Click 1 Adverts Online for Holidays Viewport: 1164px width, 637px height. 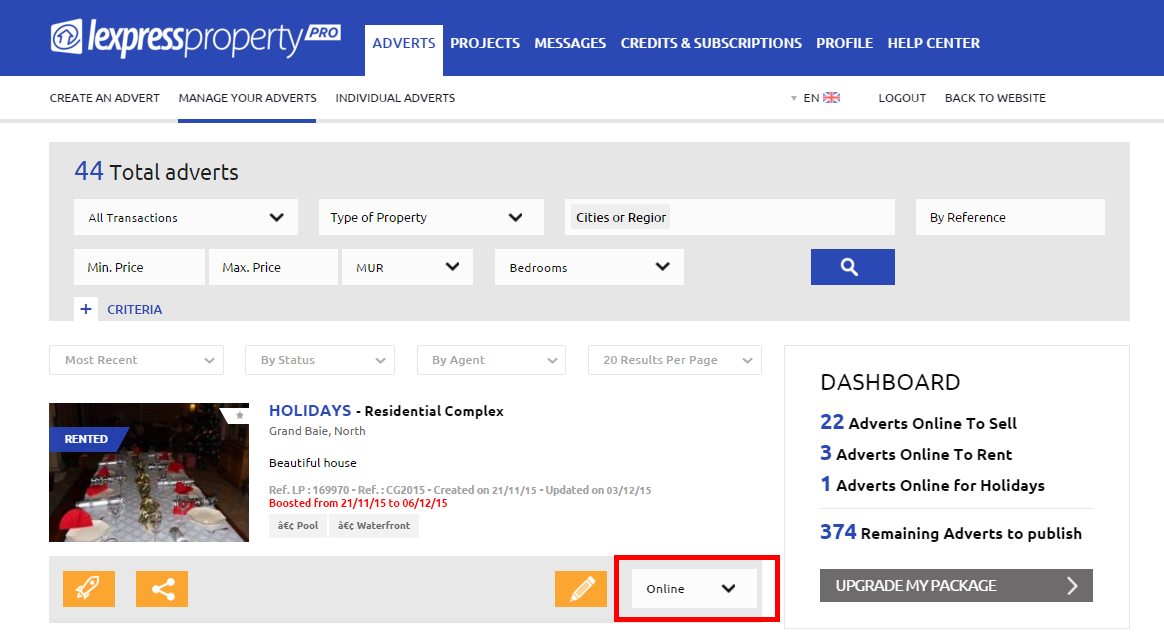coord(932,485)
